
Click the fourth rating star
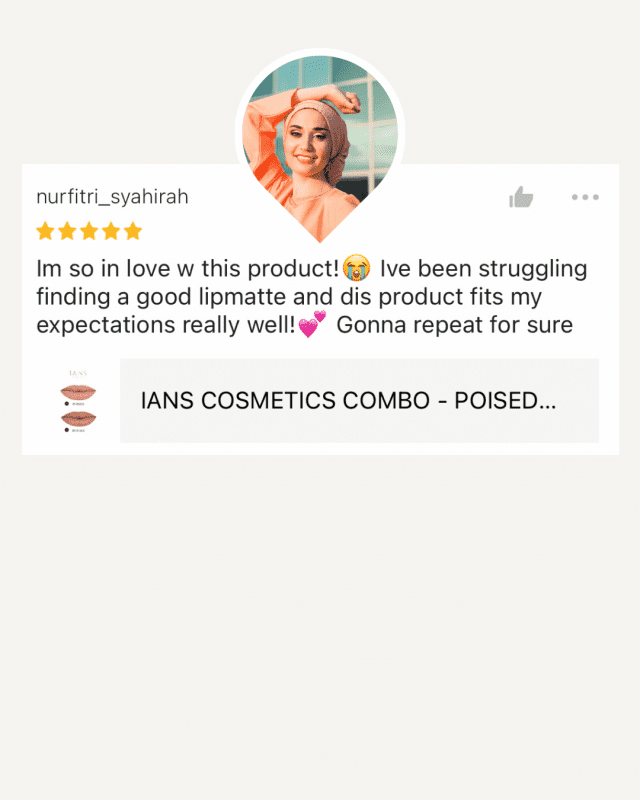click(111, 231)
